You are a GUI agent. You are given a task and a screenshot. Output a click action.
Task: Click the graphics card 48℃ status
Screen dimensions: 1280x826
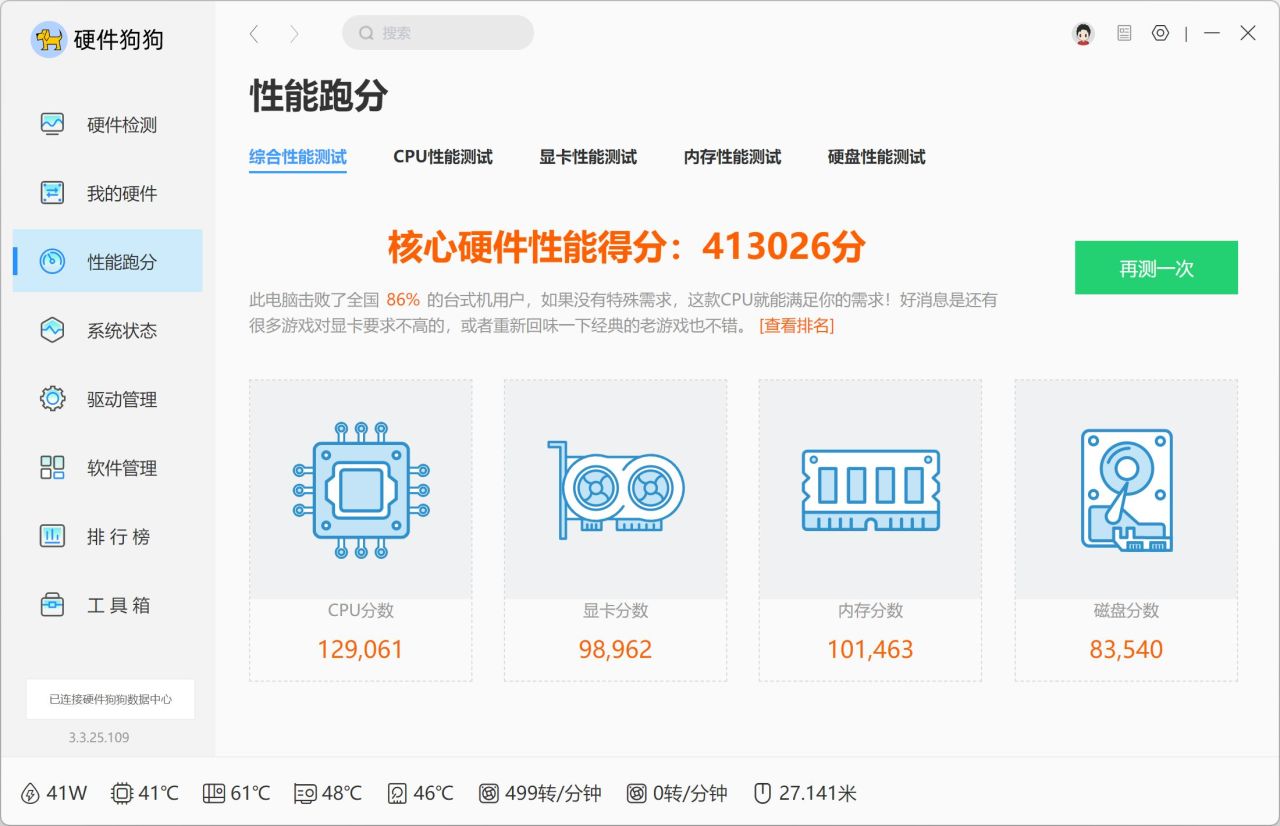coord(328,793)
